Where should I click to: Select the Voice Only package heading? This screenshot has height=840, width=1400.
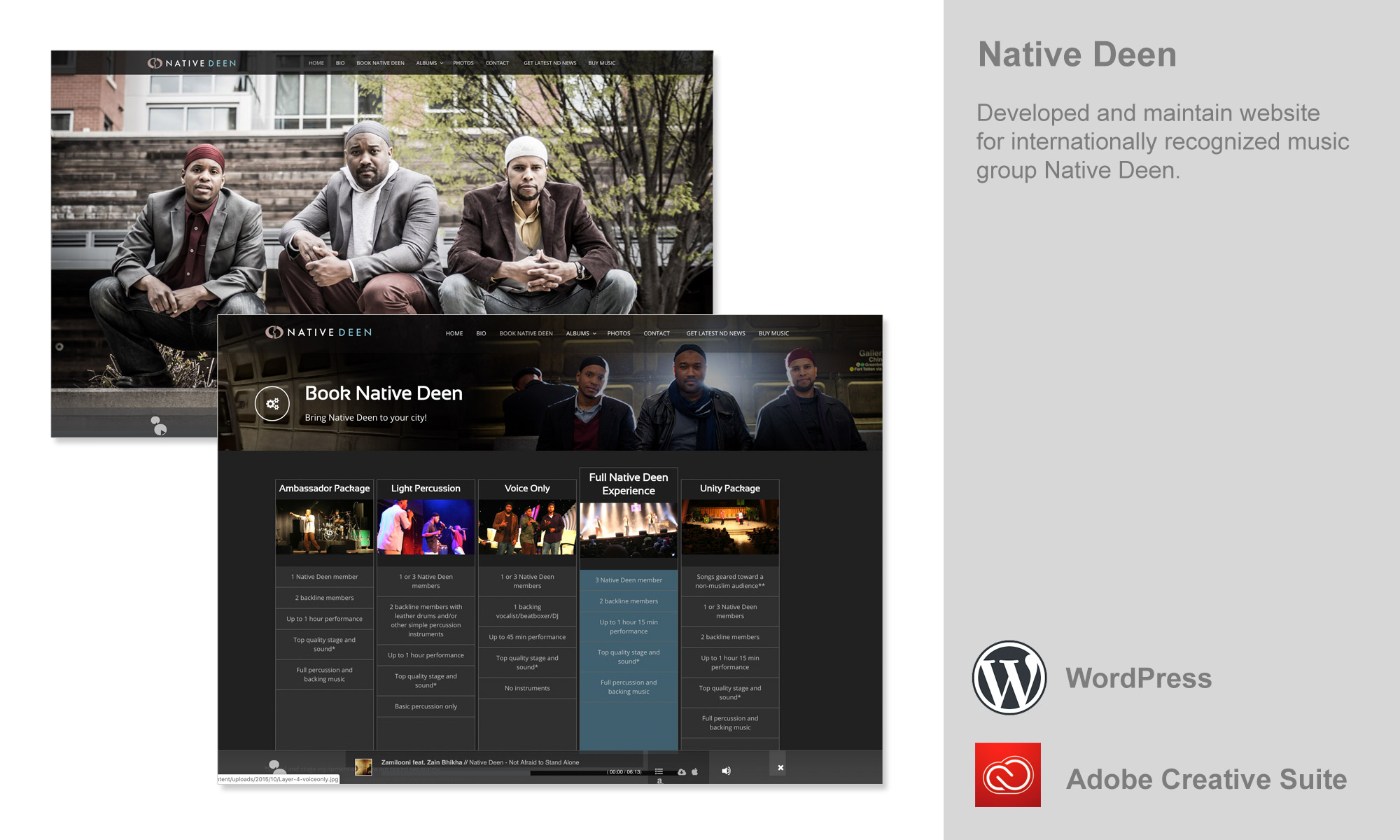point(527,488)
